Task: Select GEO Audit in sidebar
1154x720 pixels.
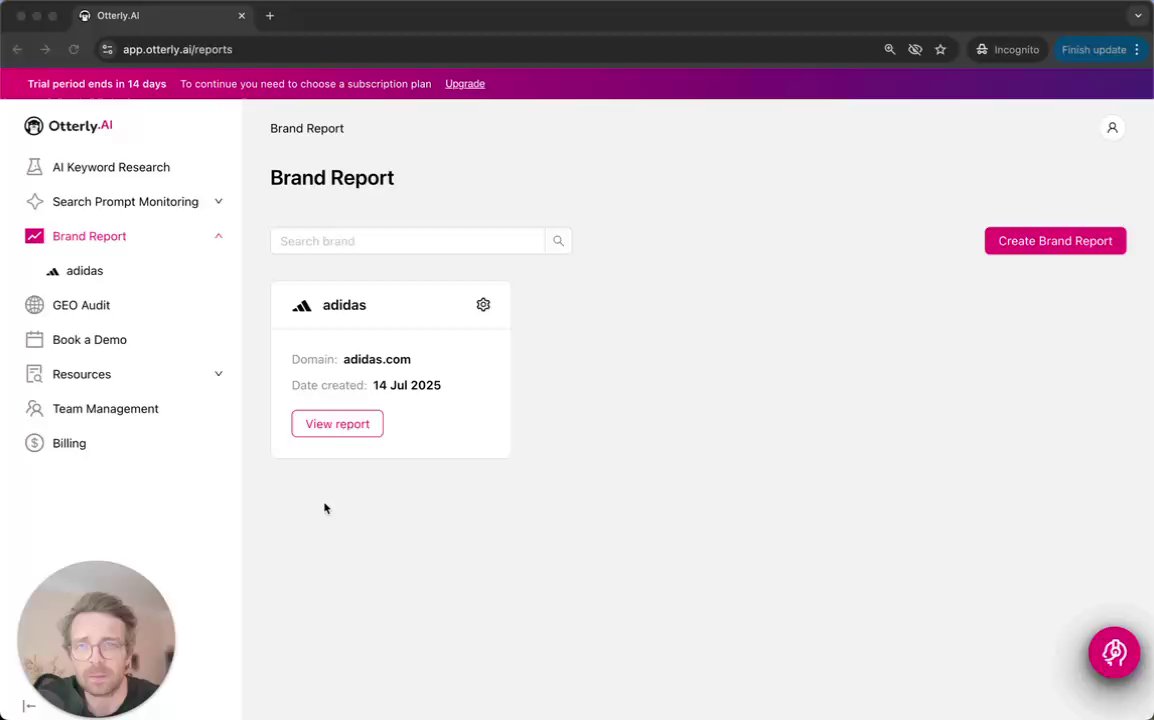Action: click(81, 305)
